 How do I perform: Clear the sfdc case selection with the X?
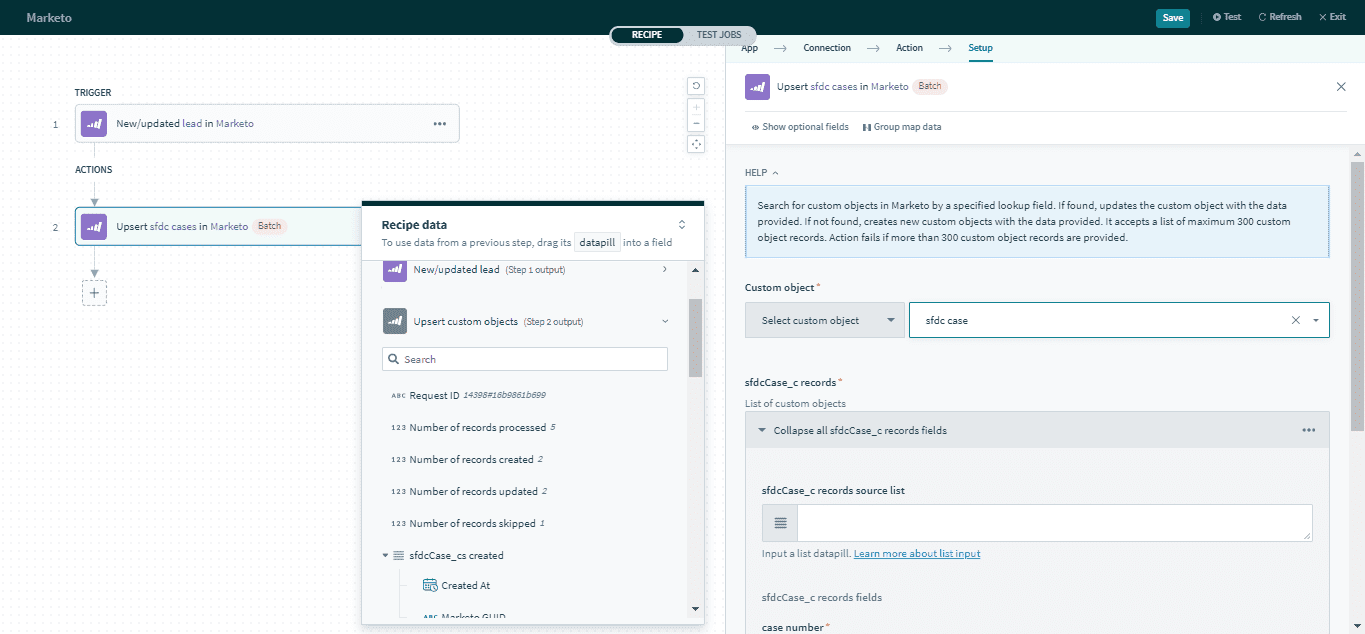1295,319
